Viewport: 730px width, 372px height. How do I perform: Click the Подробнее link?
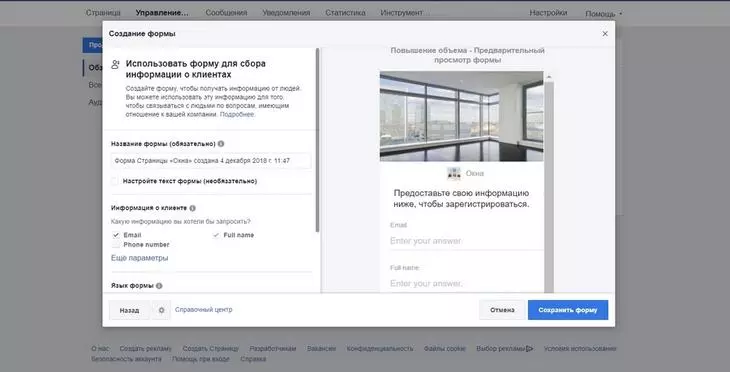pyautogui.click(x=237, y=114)
